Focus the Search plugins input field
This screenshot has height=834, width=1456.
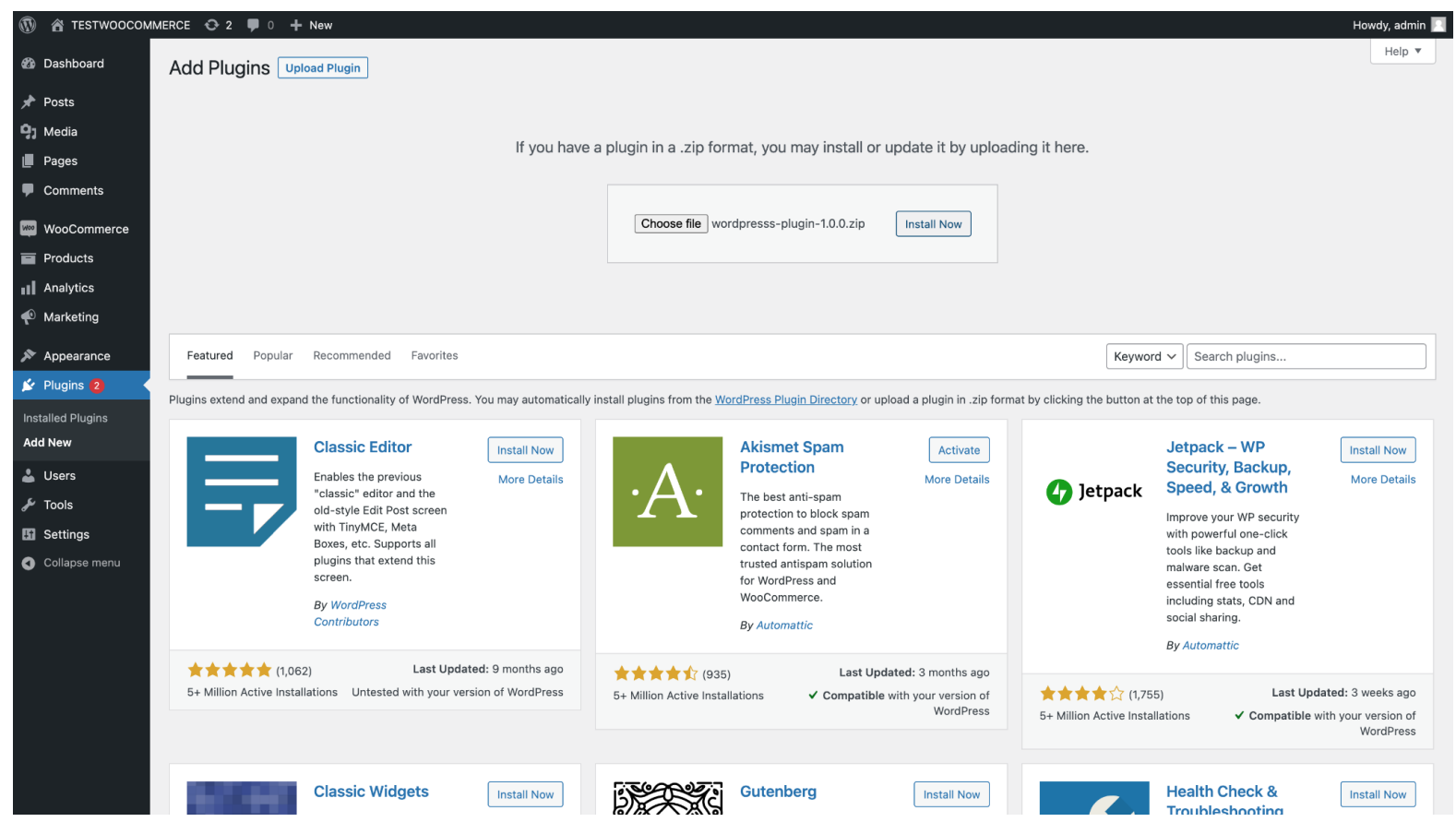(x=1306, y=357)
